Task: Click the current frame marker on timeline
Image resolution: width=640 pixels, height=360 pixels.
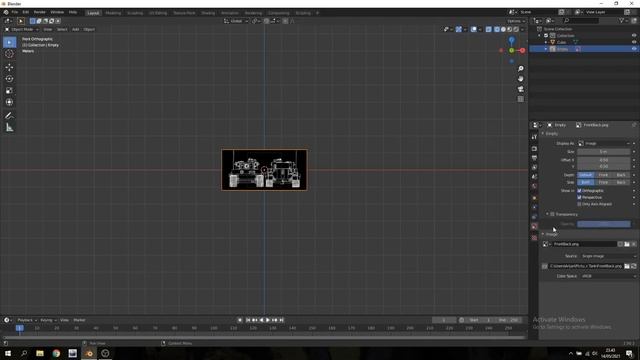Action: click(x=19, y=328)
